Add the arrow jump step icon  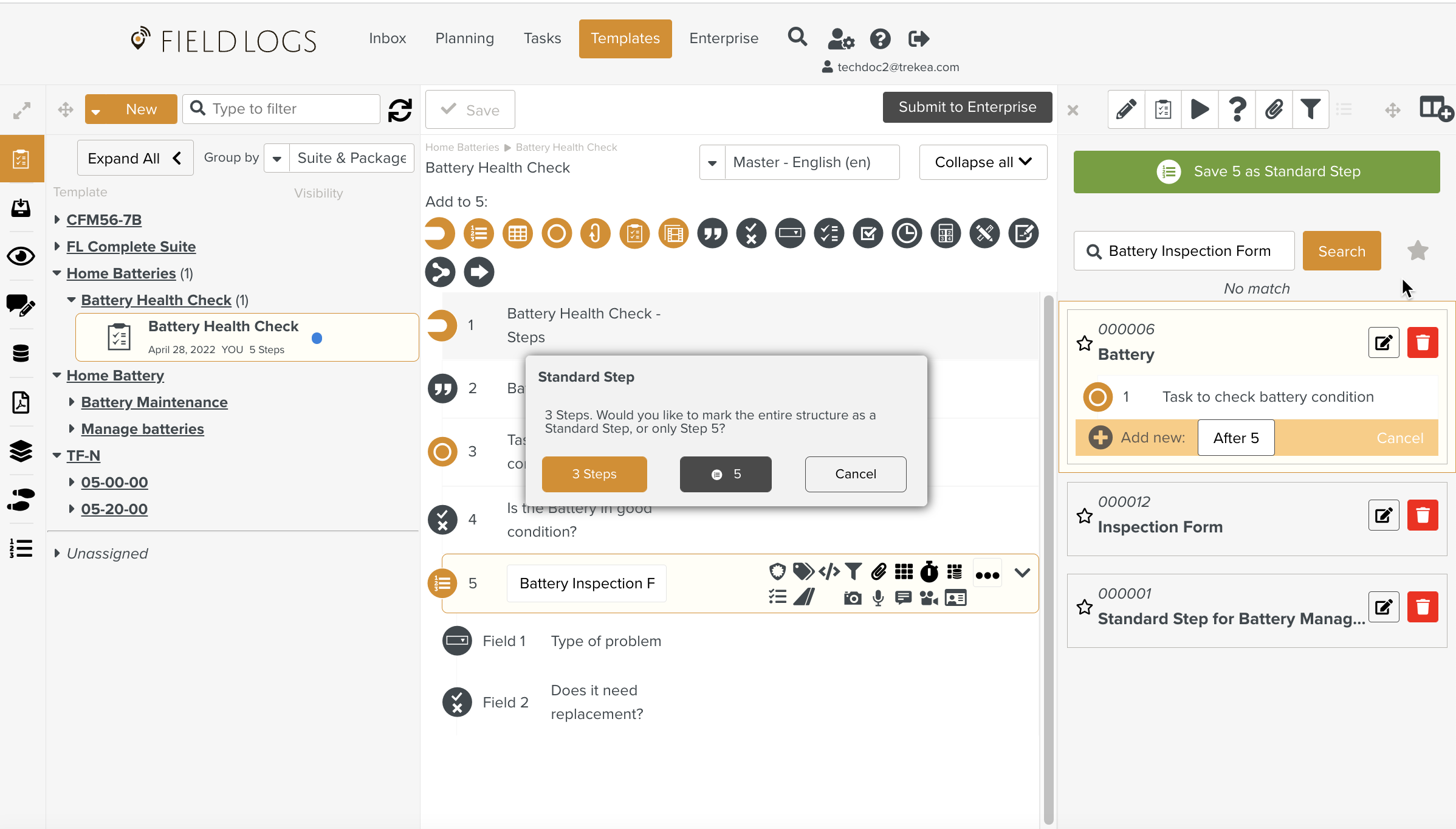tap(479, 272)
